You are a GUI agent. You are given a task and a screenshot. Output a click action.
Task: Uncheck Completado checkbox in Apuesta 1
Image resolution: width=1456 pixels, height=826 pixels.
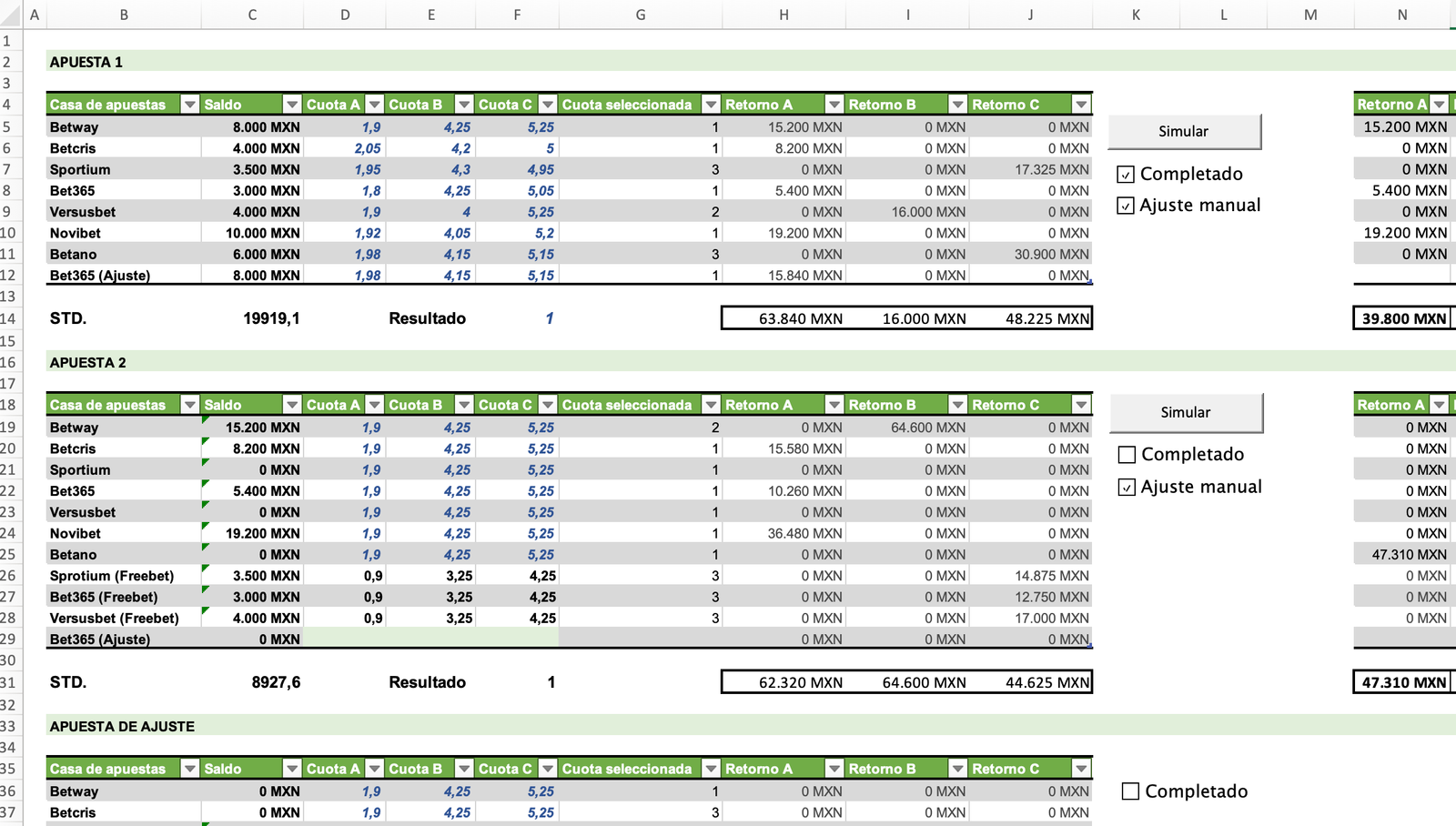[x=1126, y=175]
